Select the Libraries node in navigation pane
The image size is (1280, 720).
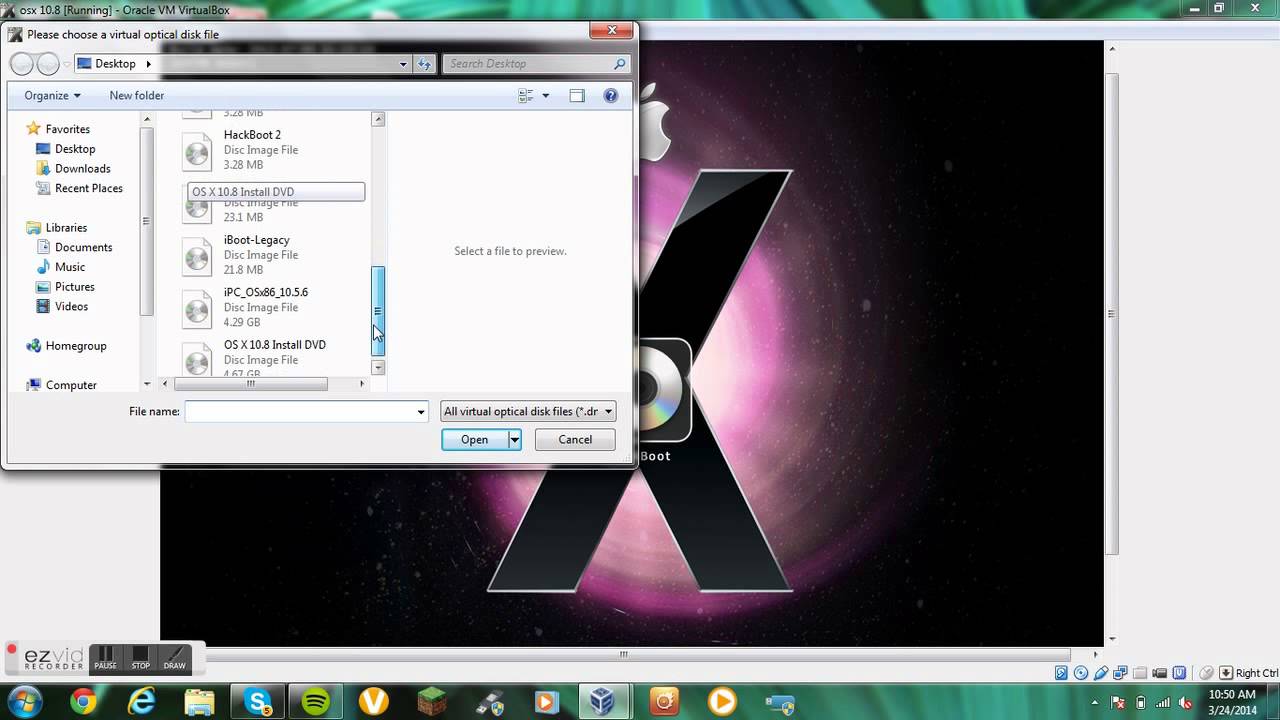(66, 228)
